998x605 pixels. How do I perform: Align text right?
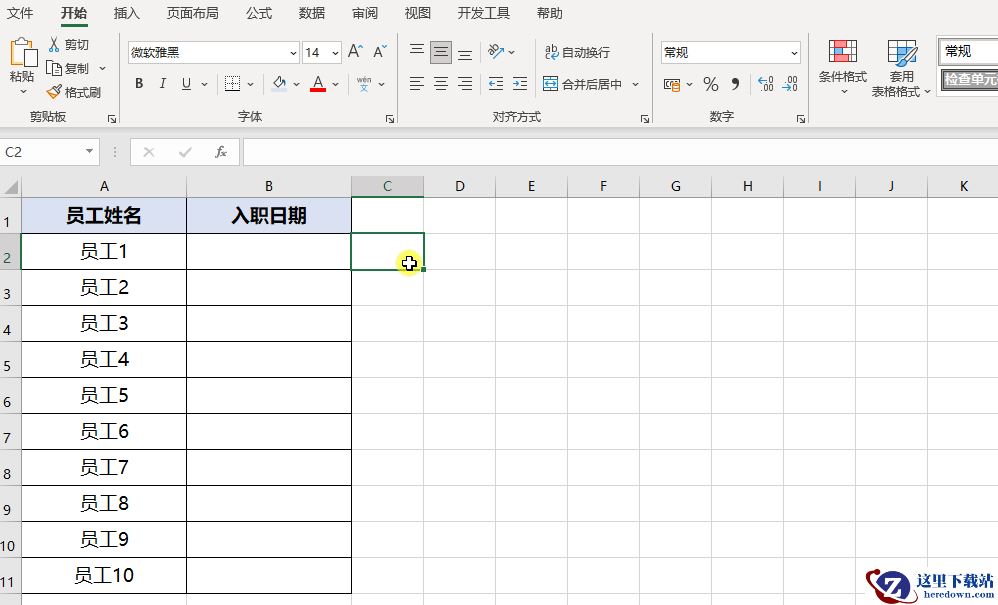[465, 83]
